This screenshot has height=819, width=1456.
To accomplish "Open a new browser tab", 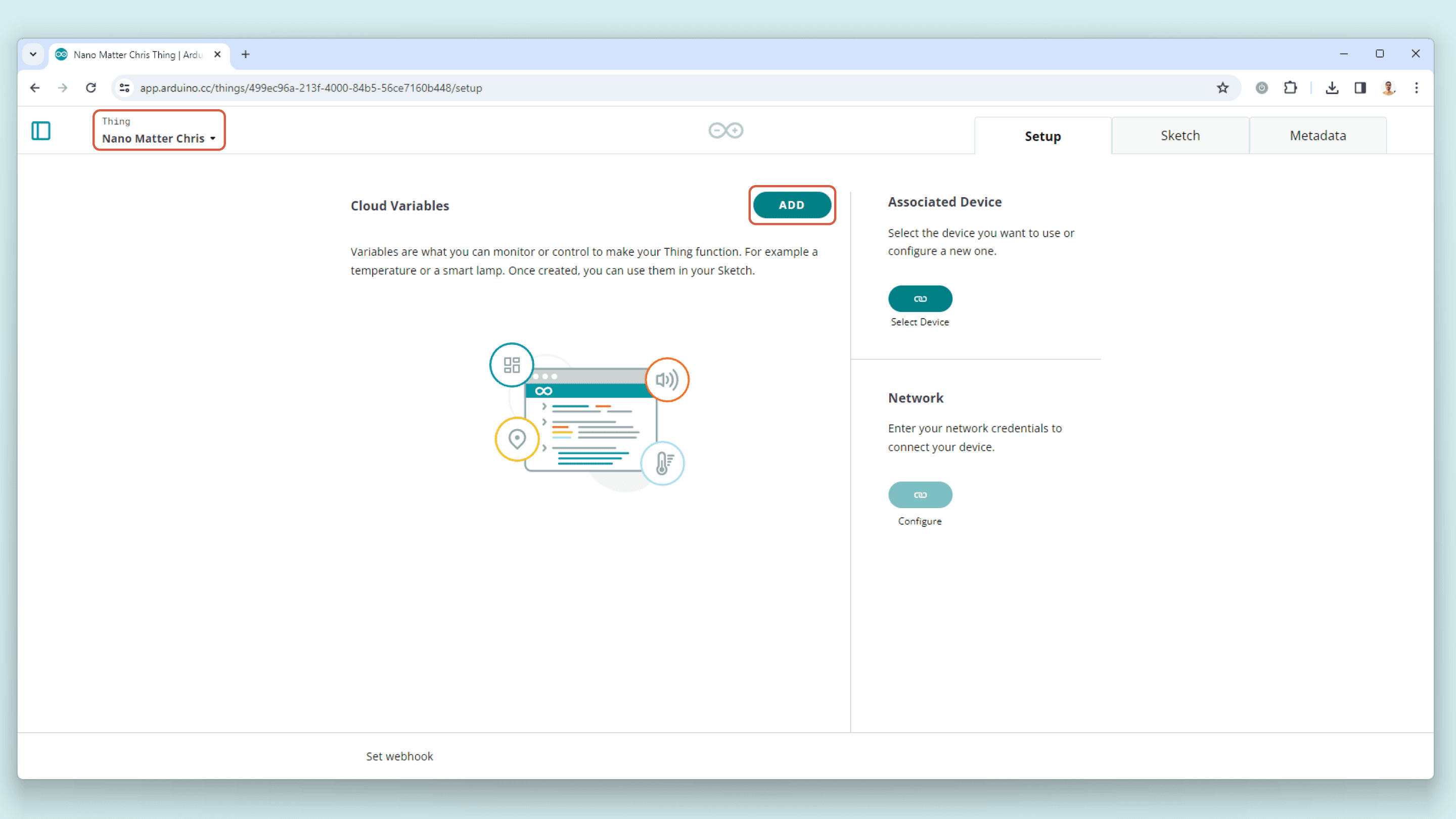I will click(245, 54).
